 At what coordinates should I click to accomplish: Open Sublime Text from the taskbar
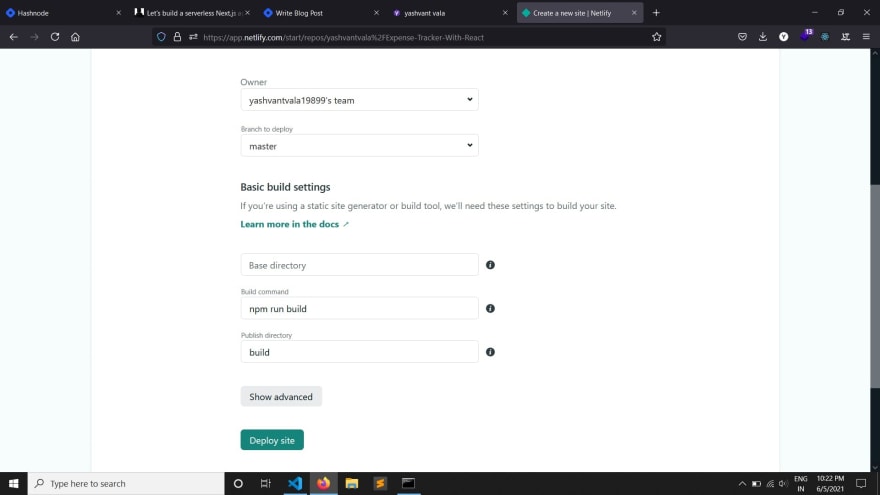(x=380, y=483)
